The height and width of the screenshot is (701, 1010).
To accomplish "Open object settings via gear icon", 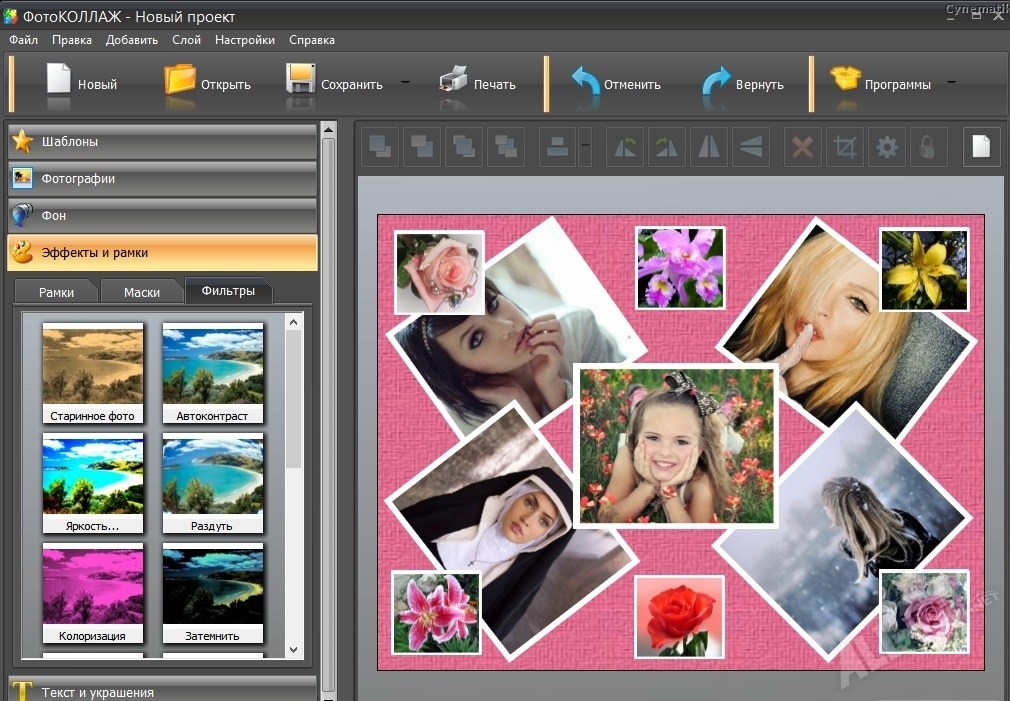I will [x=887, y=148].
